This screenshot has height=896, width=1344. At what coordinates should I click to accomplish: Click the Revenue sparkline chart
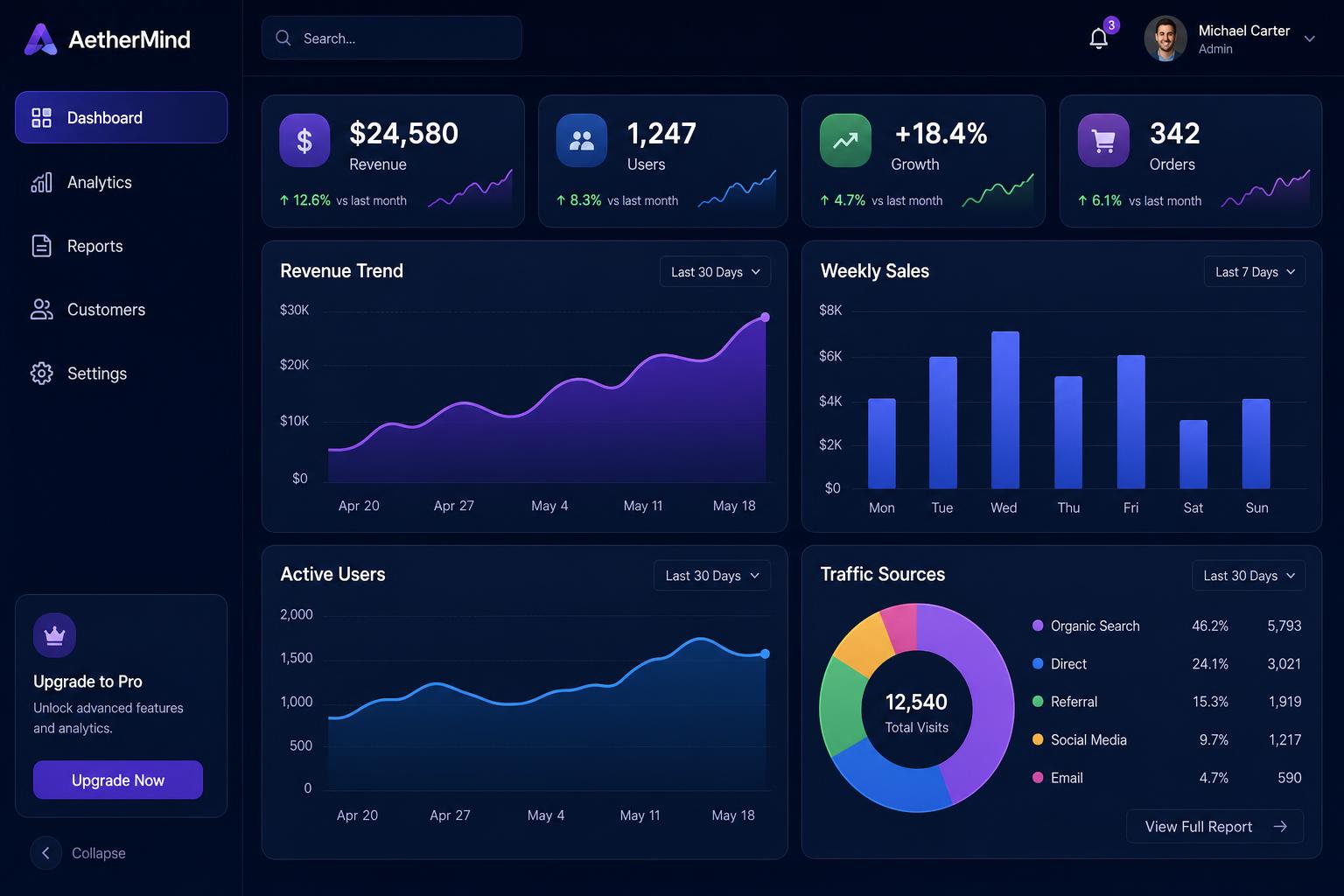(x=470, y=188)
